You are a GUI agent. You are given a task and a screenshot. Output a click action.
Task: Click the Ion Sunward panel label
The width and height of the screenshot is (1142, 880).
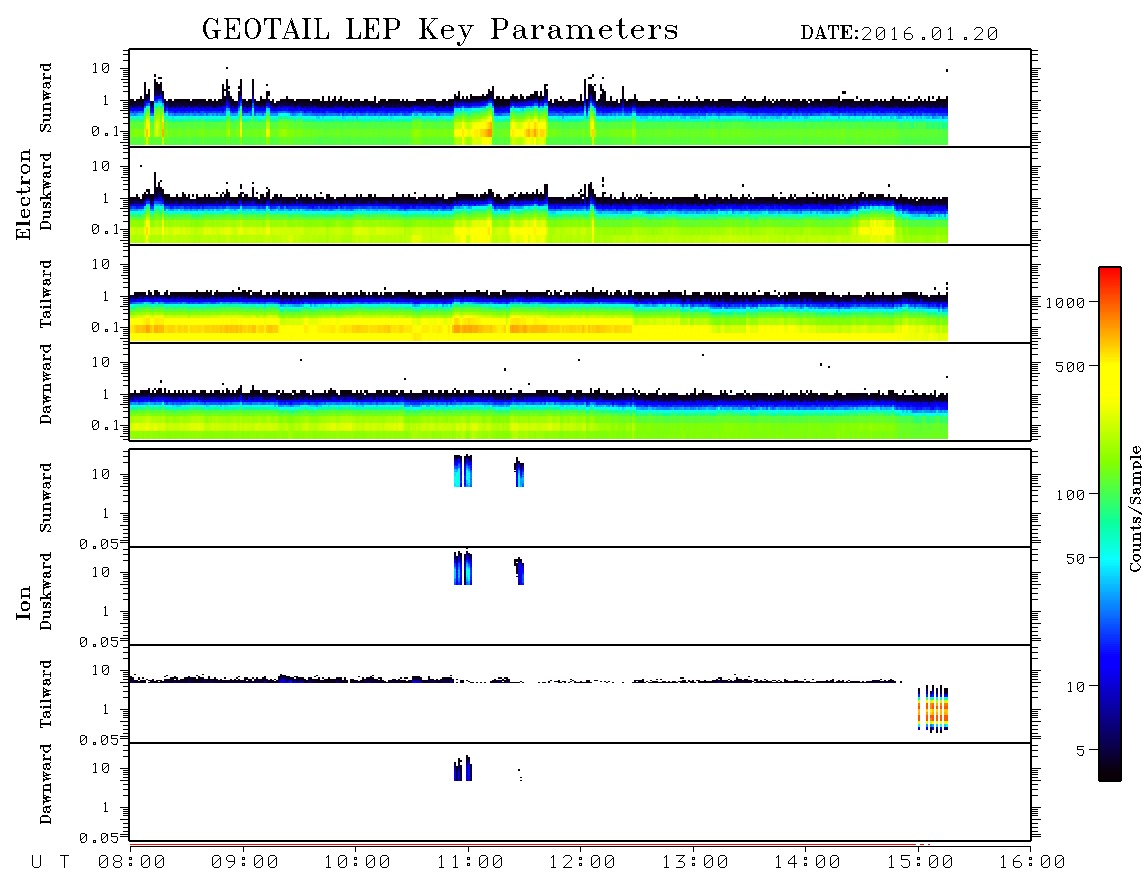point(46,498)
